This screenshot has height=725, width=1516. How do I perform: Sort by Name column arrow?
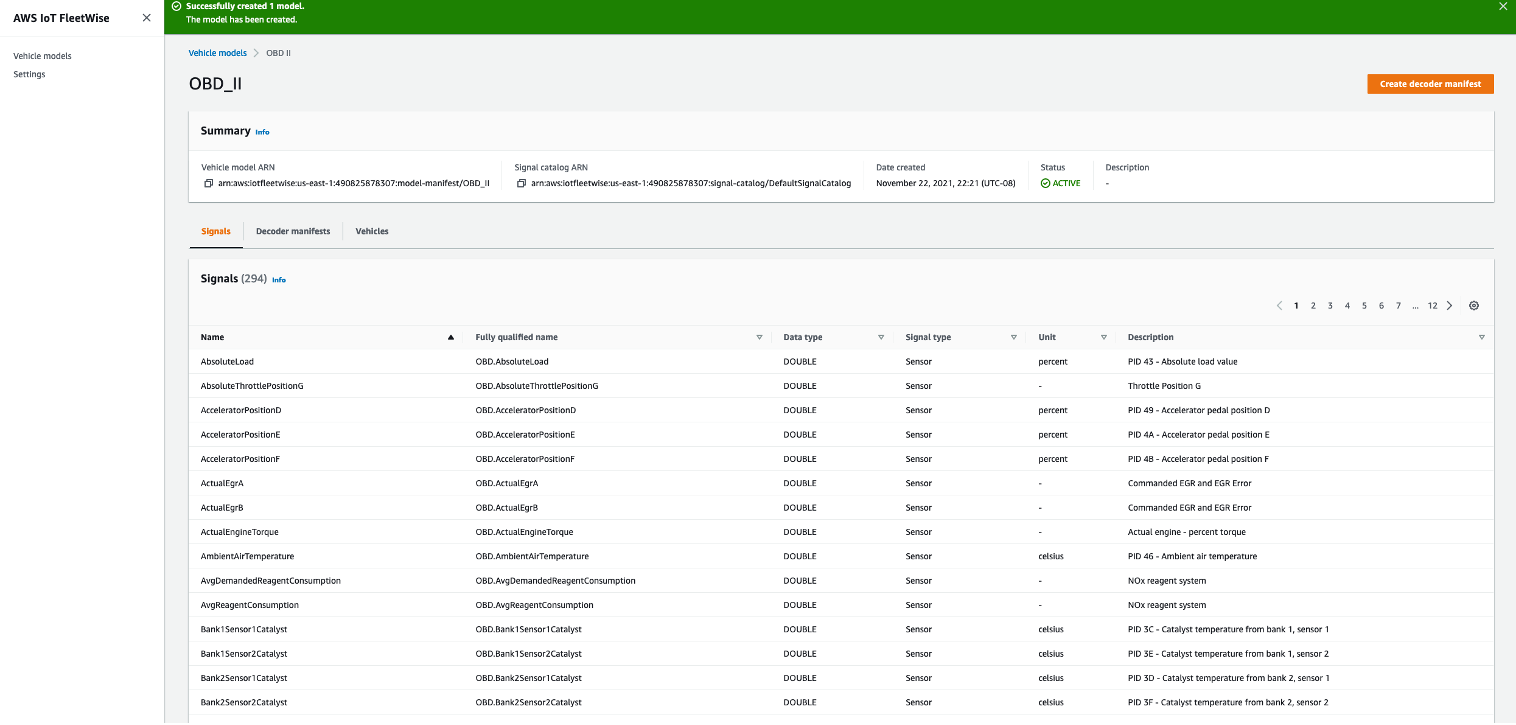(x=451, y=338)
